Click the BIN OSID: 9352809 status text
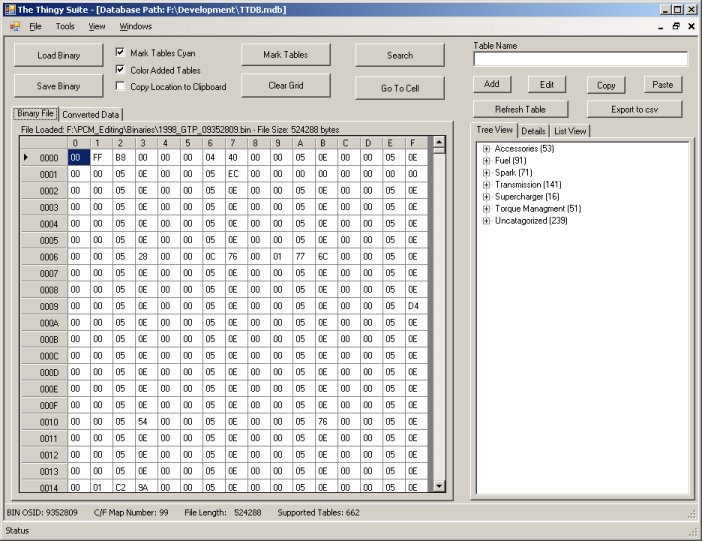The height and width of the screenshot is (541, 702). click(x=42, y=512)
